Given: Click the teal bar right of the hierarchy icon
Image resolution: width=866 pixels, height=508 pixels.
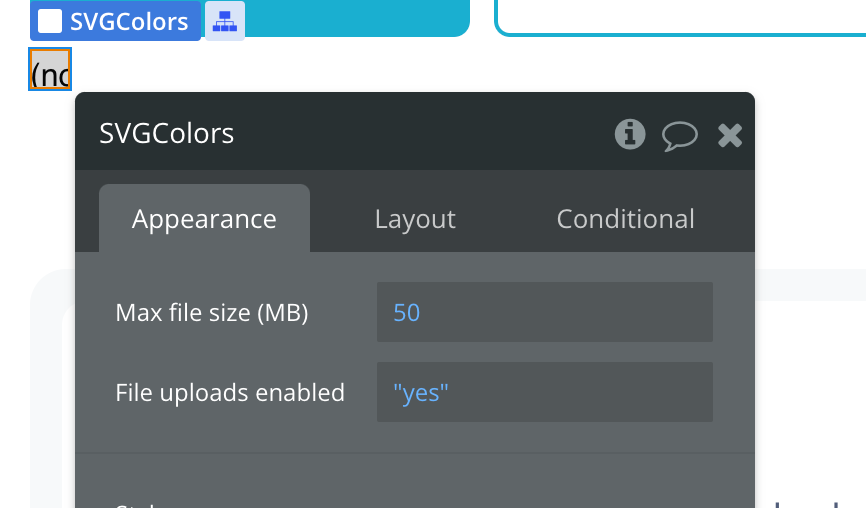Looking at the screenshot, I should click(355, 18).
